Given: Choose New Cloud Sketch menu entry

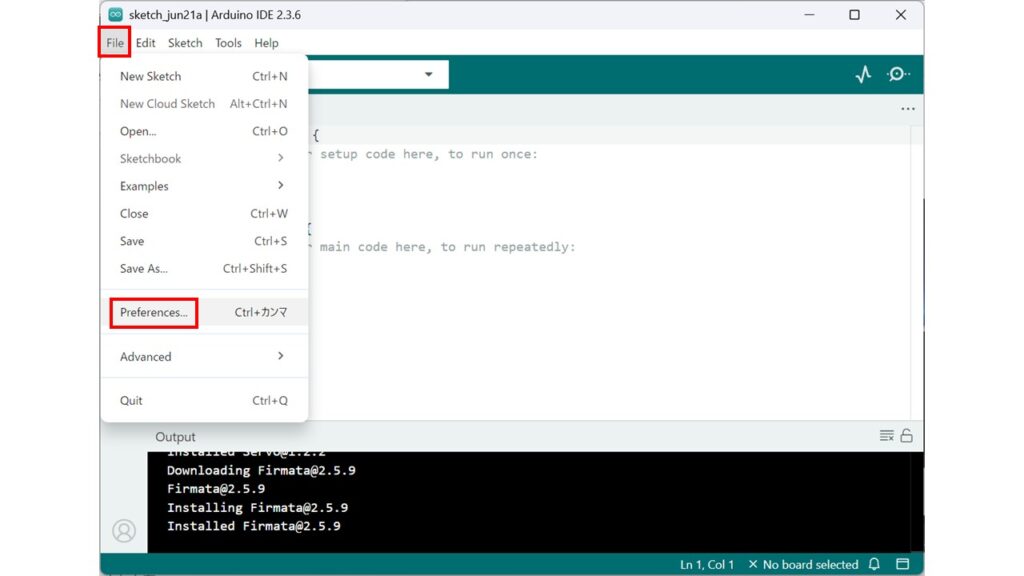Looking at the screenshot, I should [x=203, y=104].
